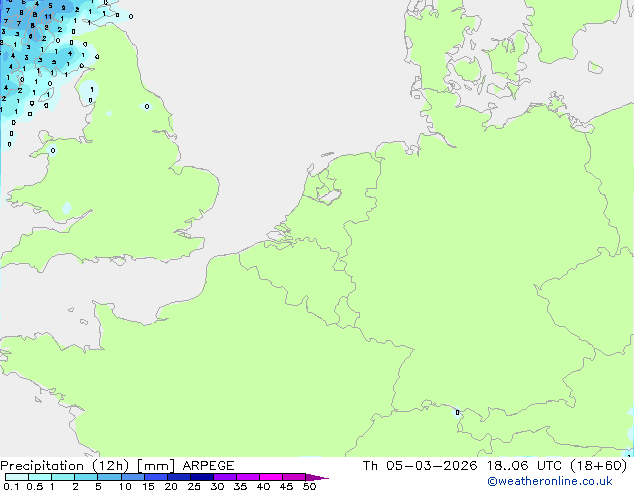This screenshot has height=490, width=634.
Task: Pick the 2–5 mm legend swatch
Action: pos(86,477)
